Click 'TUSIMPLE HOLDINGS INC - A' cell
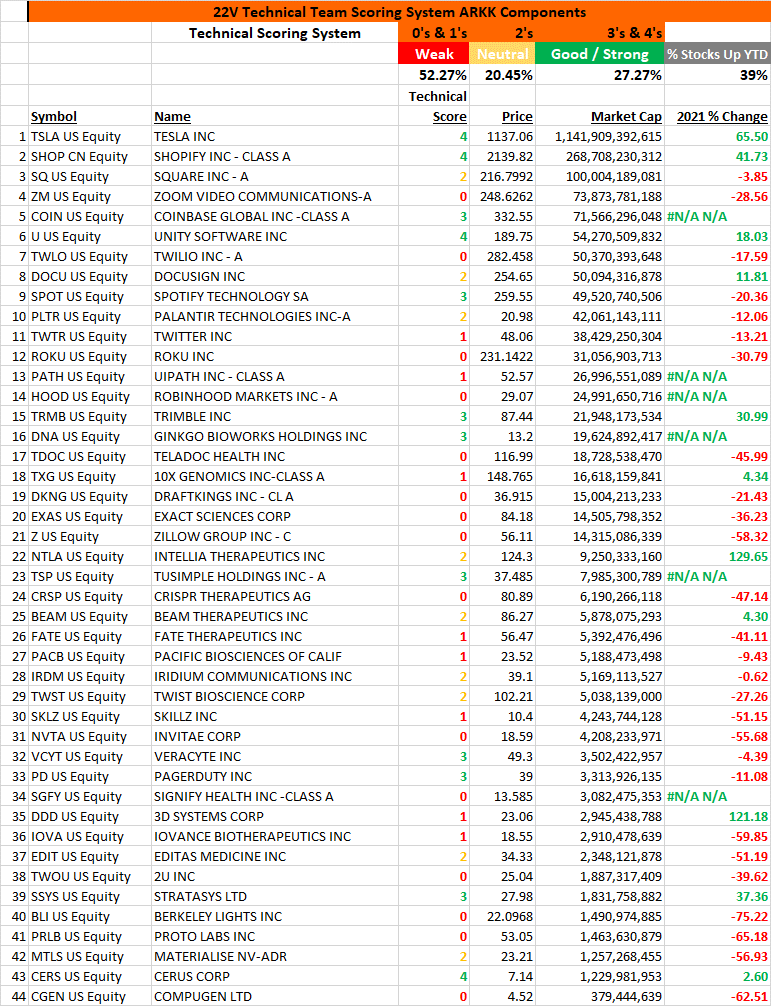This screenshot has height=1006, width=771. coord(275,576)
